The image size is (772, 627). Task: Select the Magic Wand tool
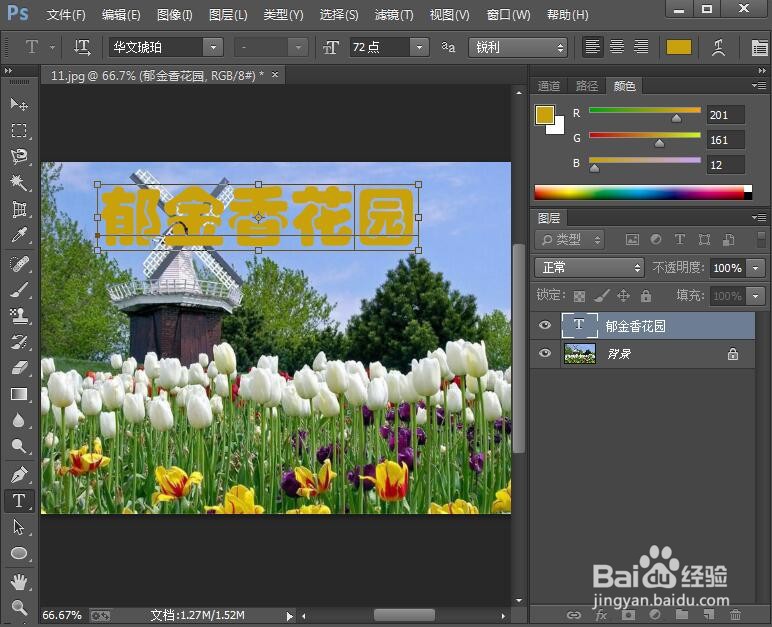pyautogui.click(x=19, y=183)
